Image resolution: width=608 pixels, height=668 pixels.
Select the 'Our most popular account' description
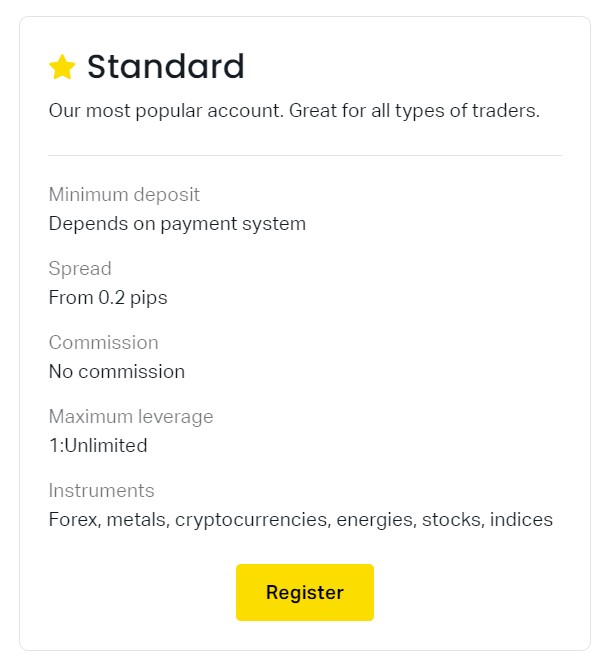(x=294, y=111)
